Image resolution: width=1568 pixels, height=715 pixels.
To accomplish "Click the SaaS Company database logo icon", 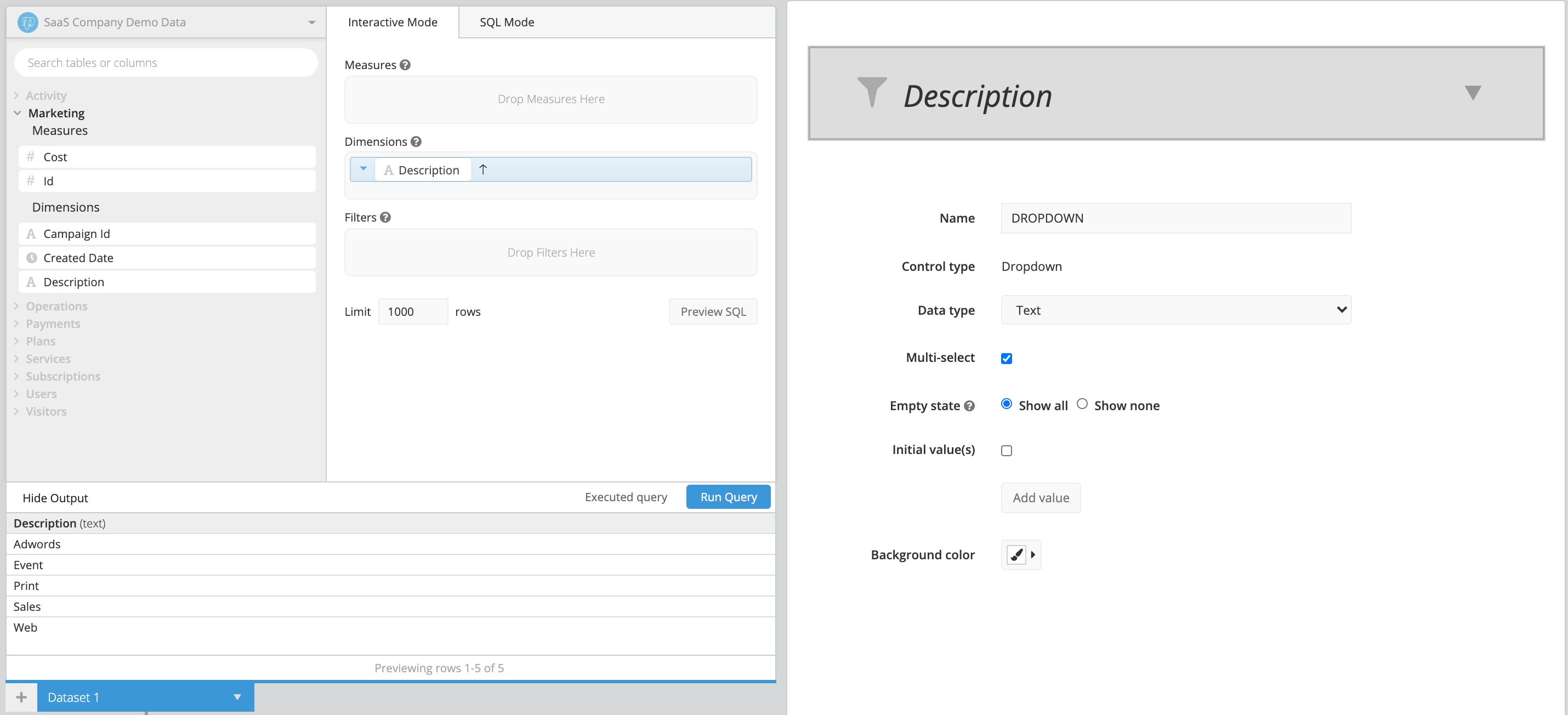I will point(28,22).
